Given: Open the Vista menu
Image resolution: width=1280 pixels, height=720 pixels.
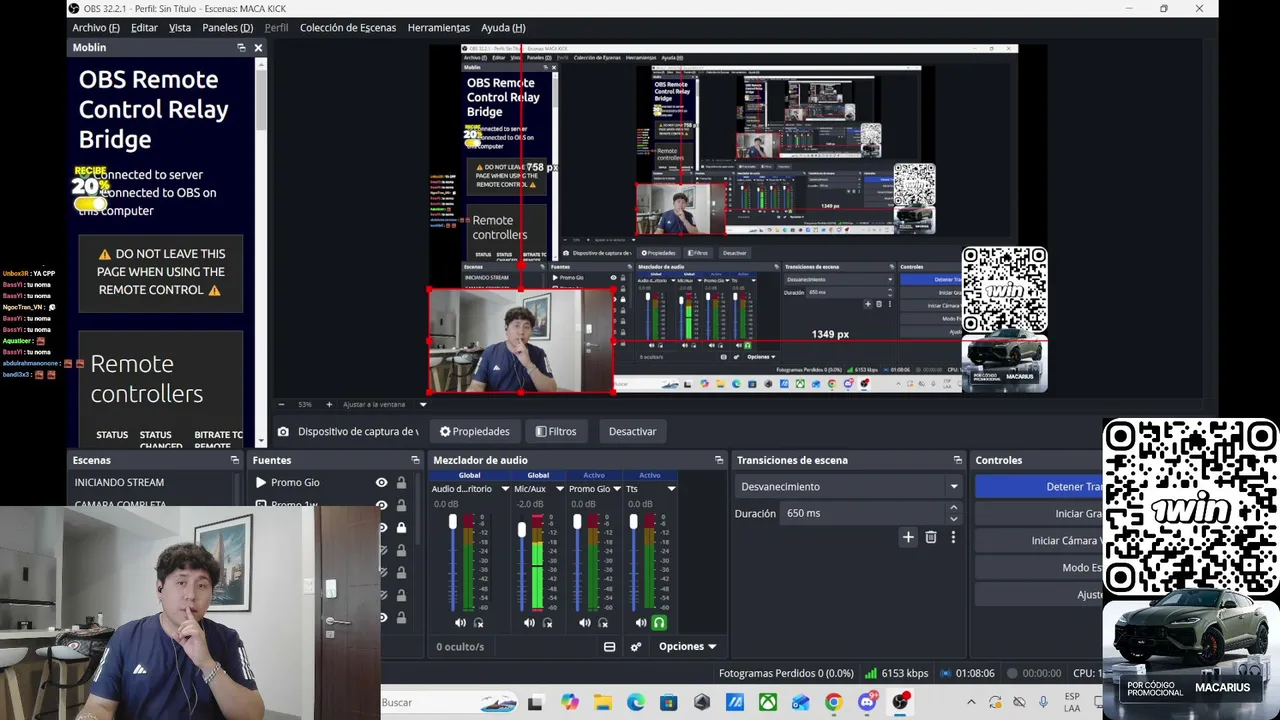Looking at the screenshot, I should point(180,28).
